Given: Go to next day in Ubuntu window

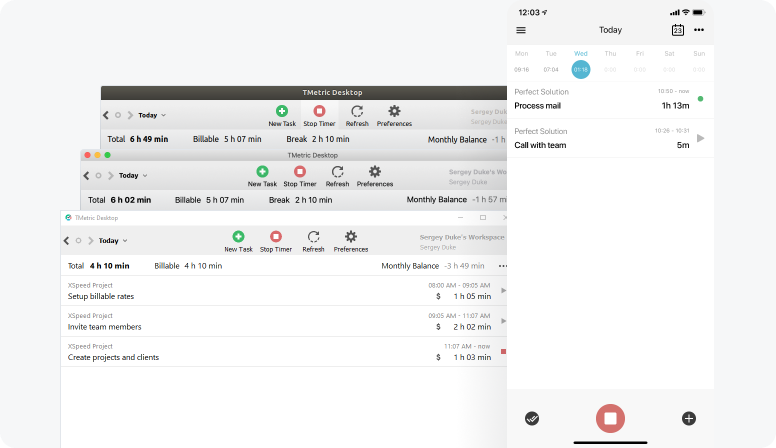Looking at the screenshot, I should (x=130, y=115).
